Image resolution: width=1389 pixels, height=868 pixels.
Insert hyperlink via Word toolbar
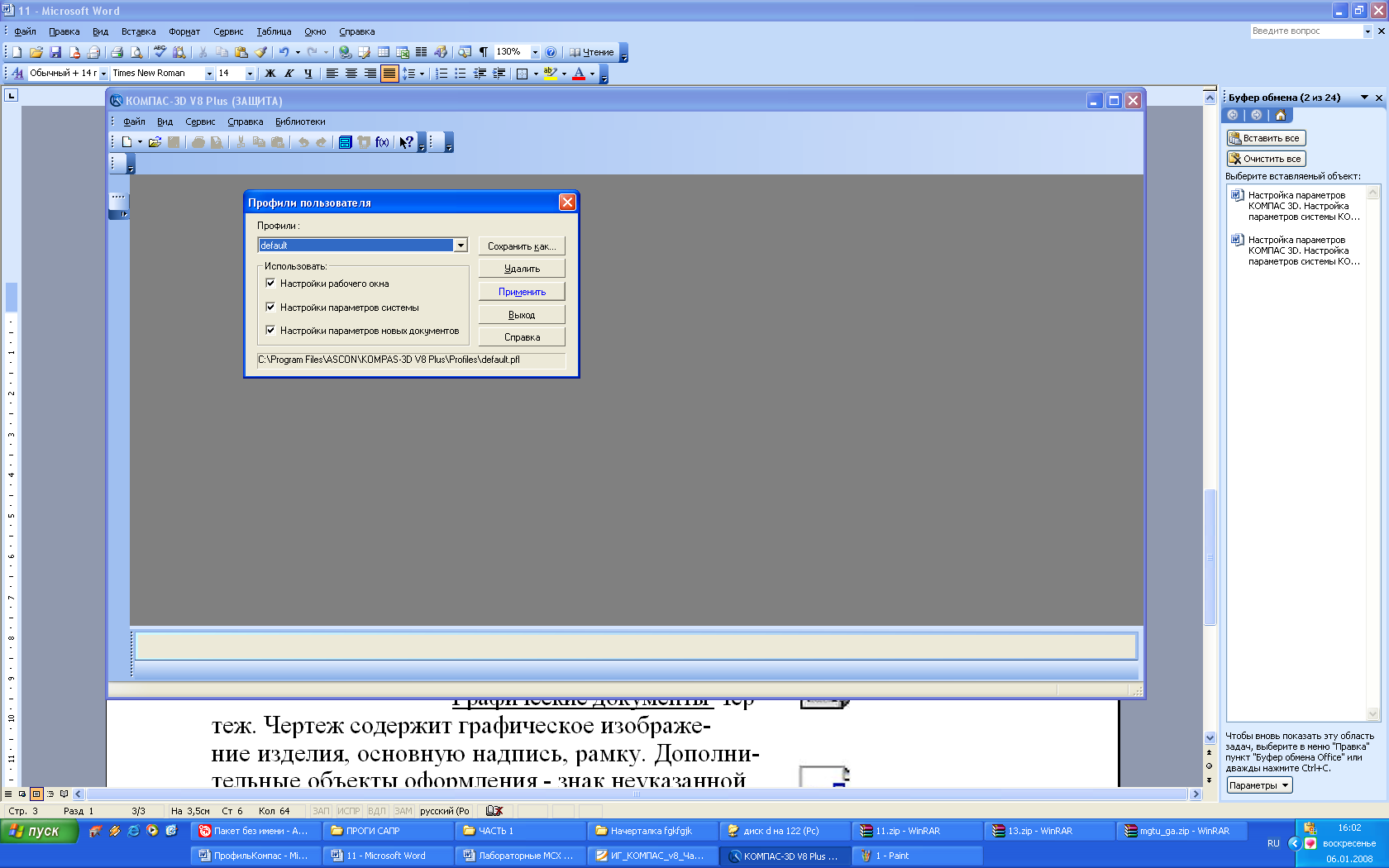point(346,52)
